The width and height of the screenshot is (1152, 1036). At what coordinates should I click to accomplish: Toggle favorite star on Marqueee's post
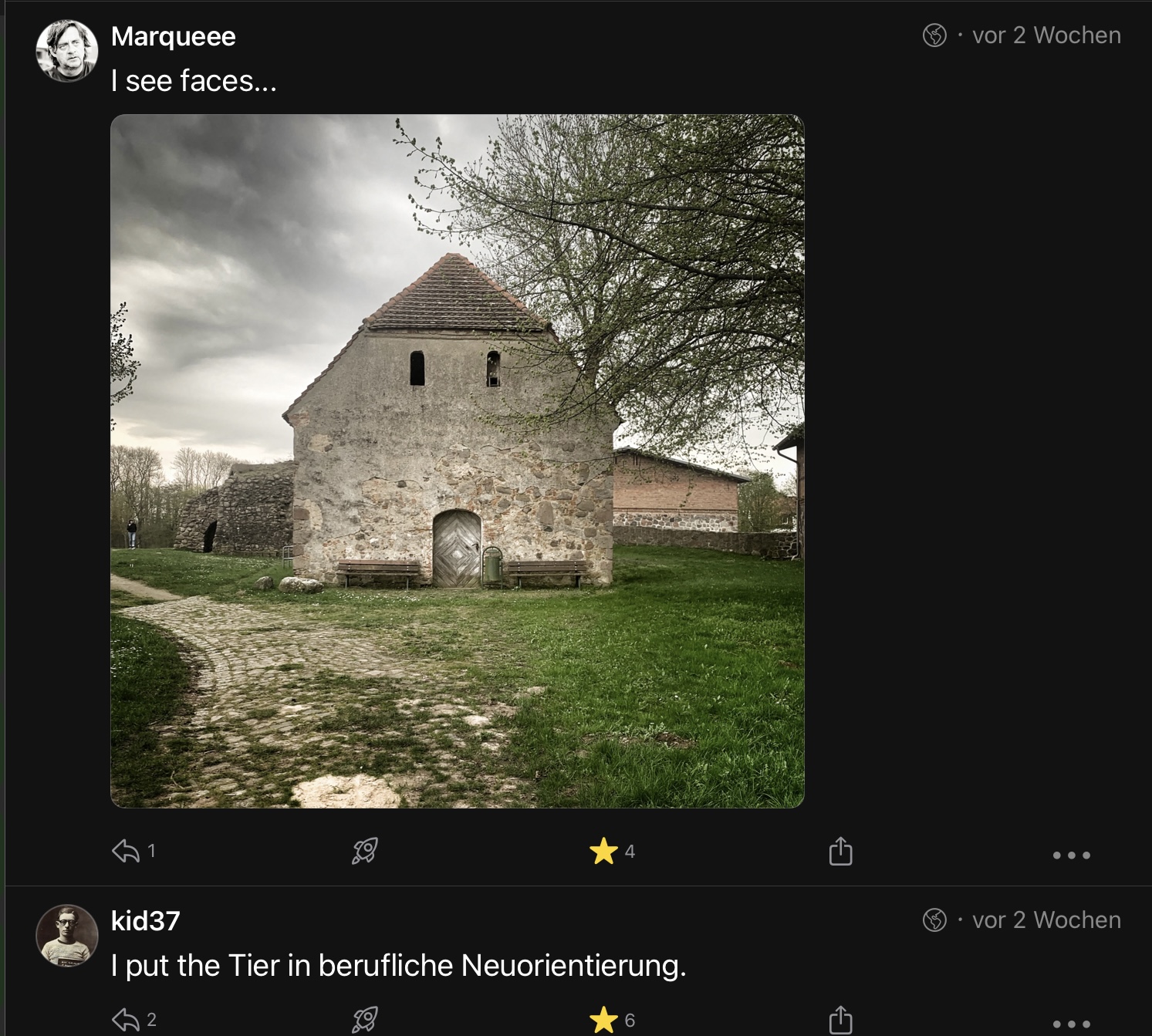pos(603,851)
